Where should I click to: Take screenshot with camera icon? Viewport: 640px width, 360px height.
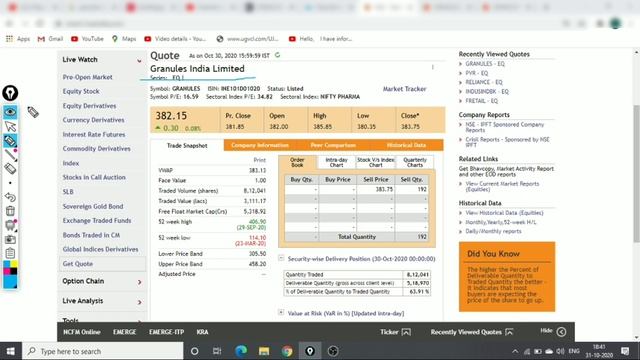pos(10,239)
